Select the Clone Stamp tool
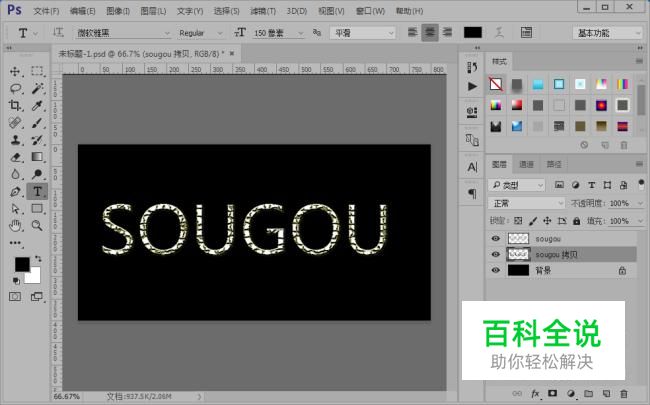 (x=15, y=140)
